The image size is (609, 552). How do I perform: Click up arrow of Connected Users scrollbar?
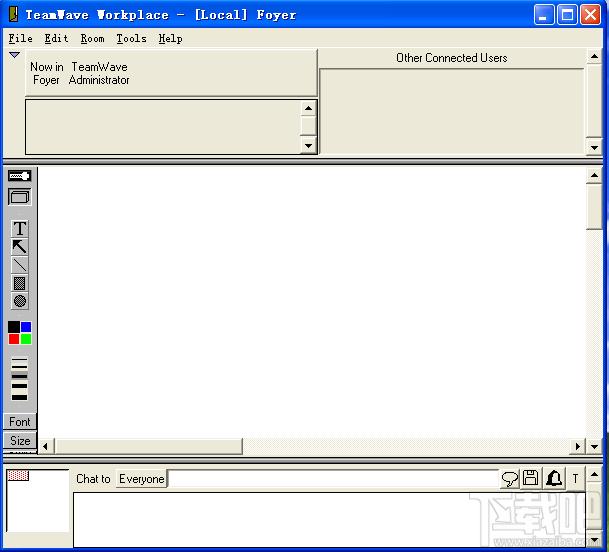coord(594,57)
